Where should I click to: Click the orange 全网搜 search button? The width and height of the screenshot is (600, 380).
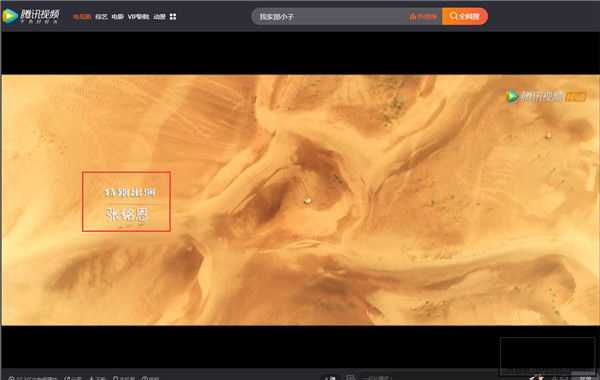point(465,16)
